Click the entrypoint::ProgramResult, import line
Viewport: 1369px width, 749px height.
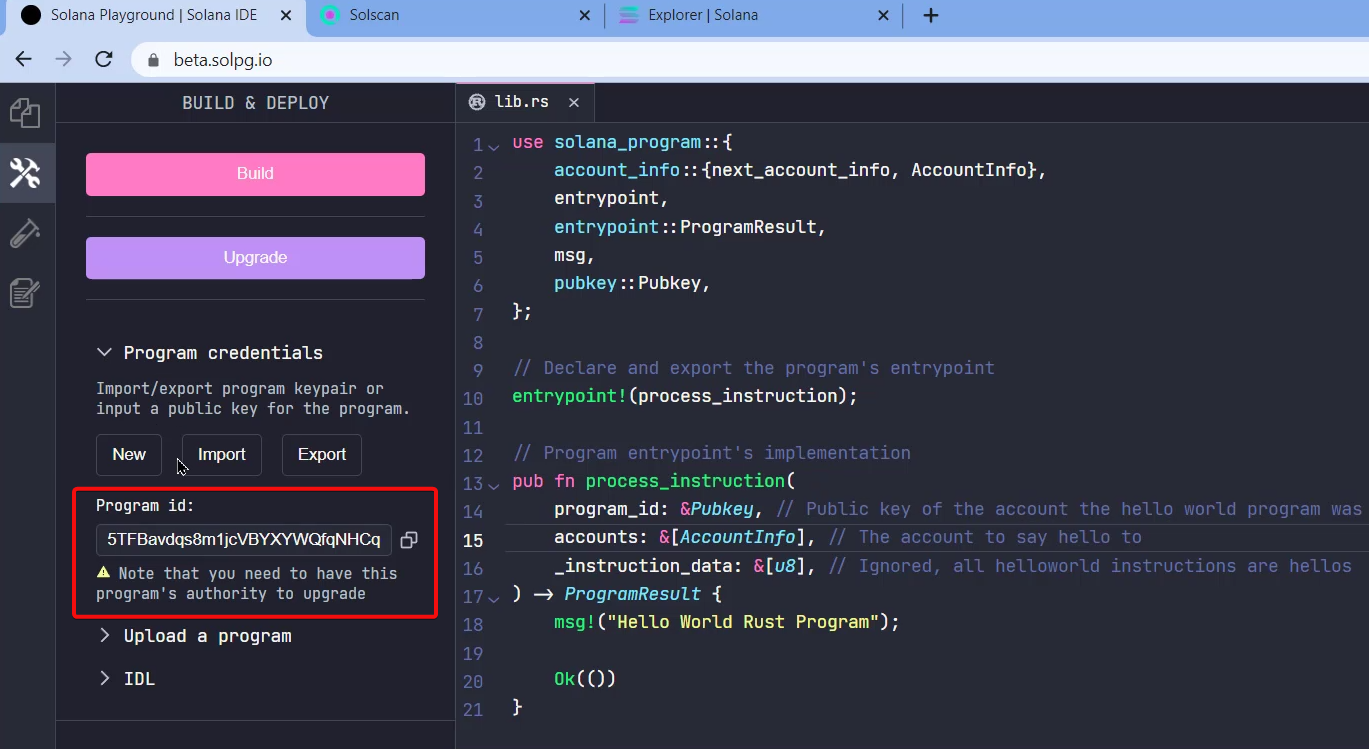[x=691, y=227]
